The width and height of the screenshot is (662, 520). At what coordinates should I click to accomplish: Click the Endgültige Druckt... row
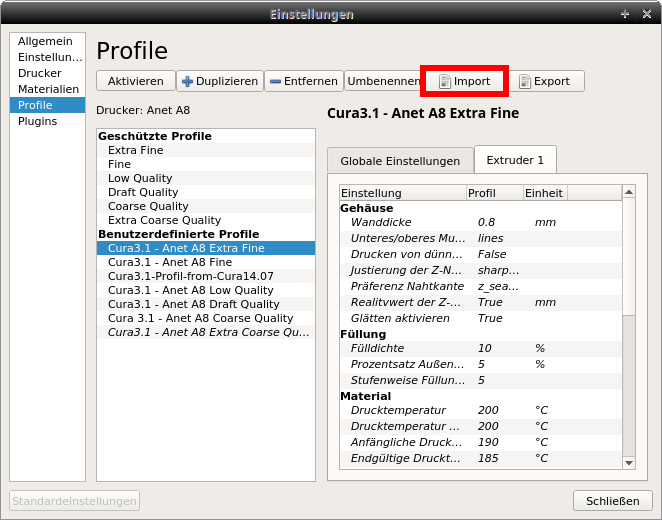(x=480, y=459)
